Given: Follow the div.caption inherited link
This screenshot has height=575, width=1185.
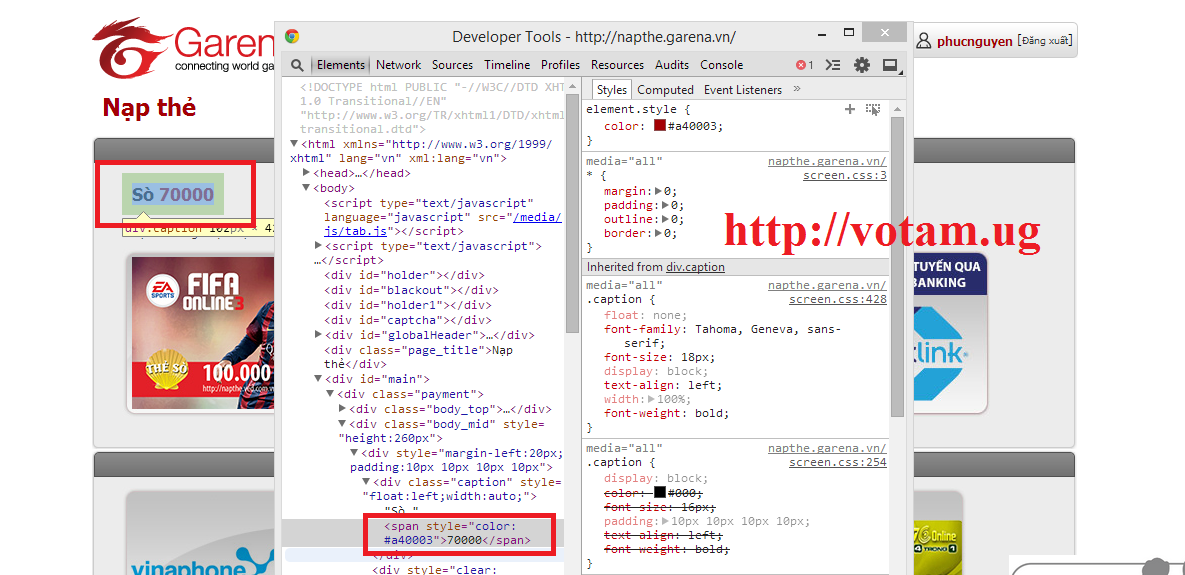Looking at the screenshot, I should 695,267.
